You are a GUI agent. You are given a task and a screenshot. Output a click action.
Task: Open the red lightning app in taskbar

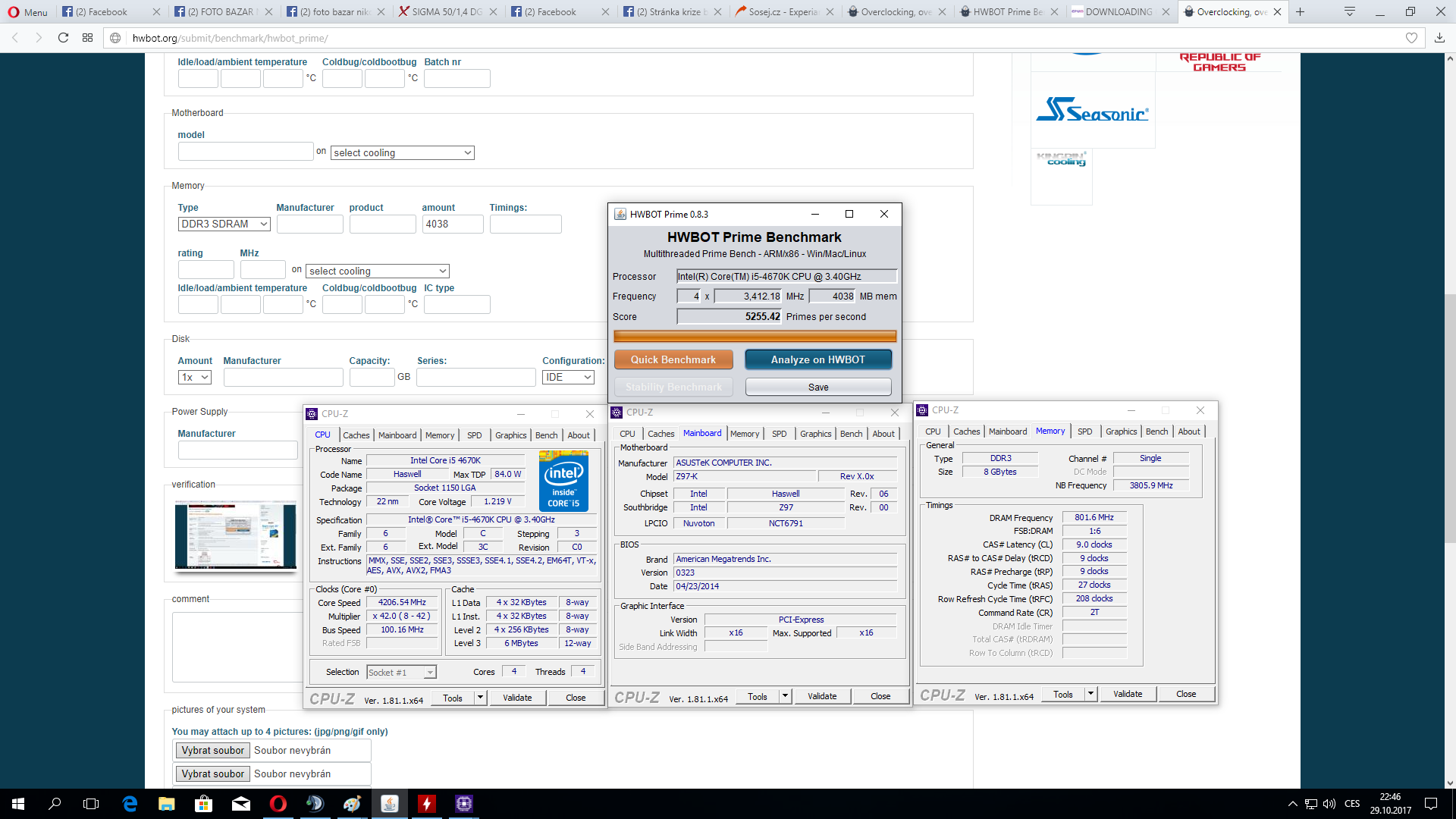(x=427, y=804)
